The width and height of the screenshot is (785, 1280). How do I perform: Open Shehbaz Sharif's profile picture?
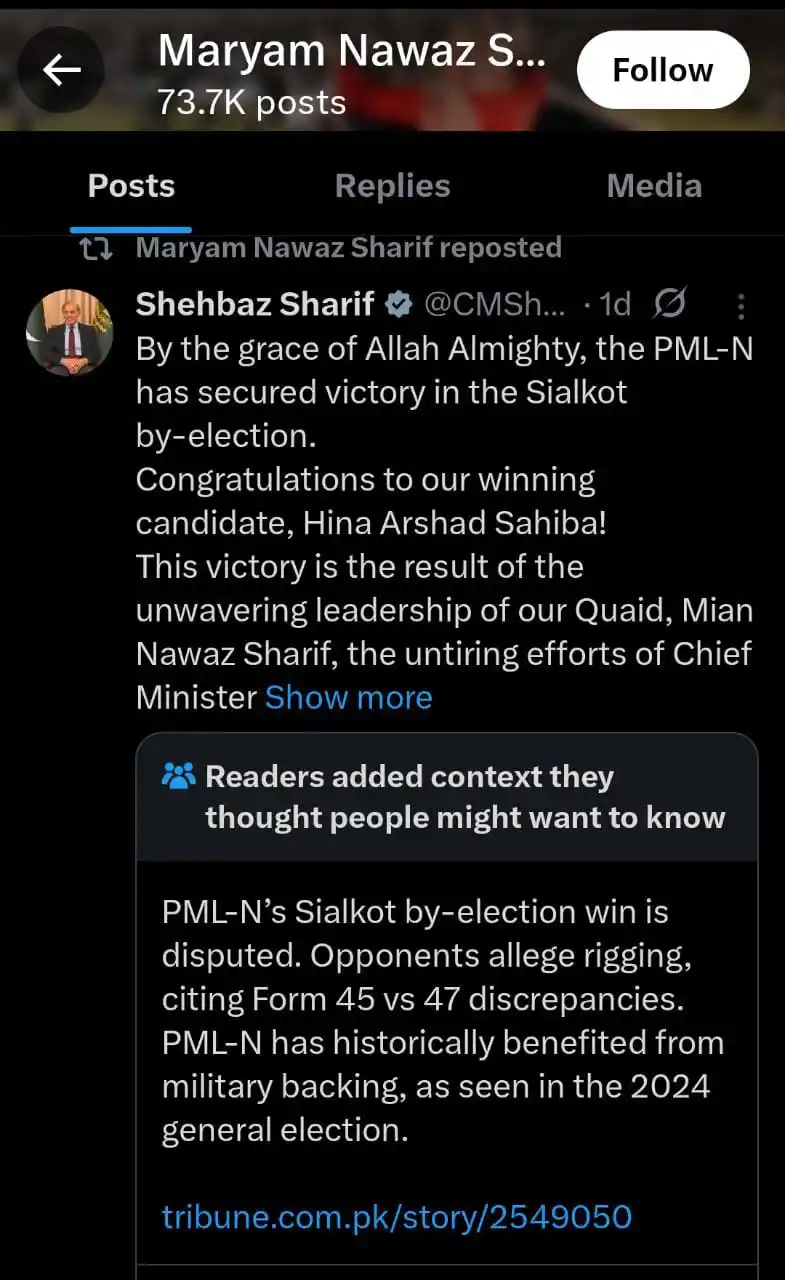(69, 332)
